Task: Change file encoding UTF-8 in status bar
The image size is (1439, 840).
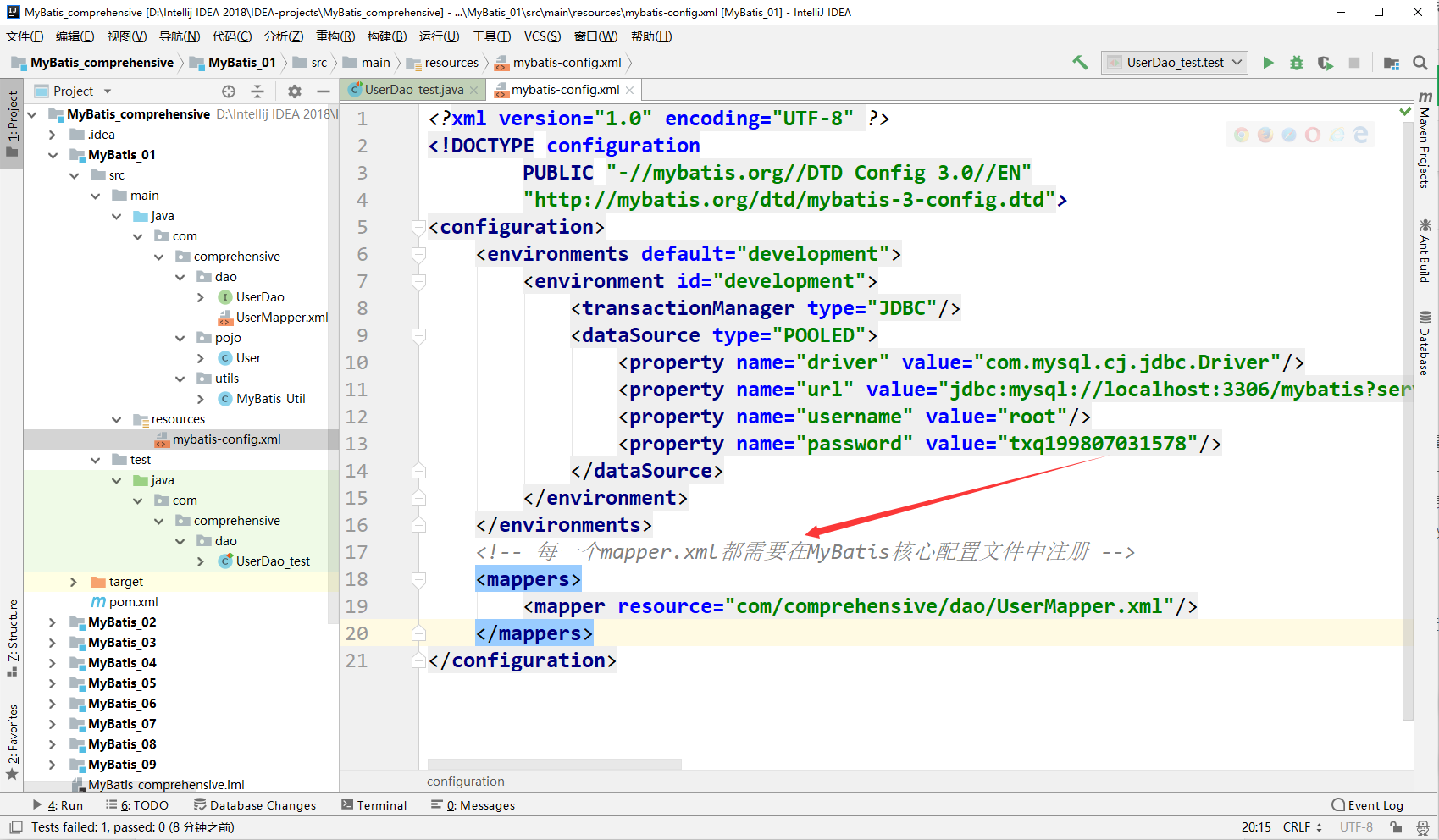Action: 1356,827
